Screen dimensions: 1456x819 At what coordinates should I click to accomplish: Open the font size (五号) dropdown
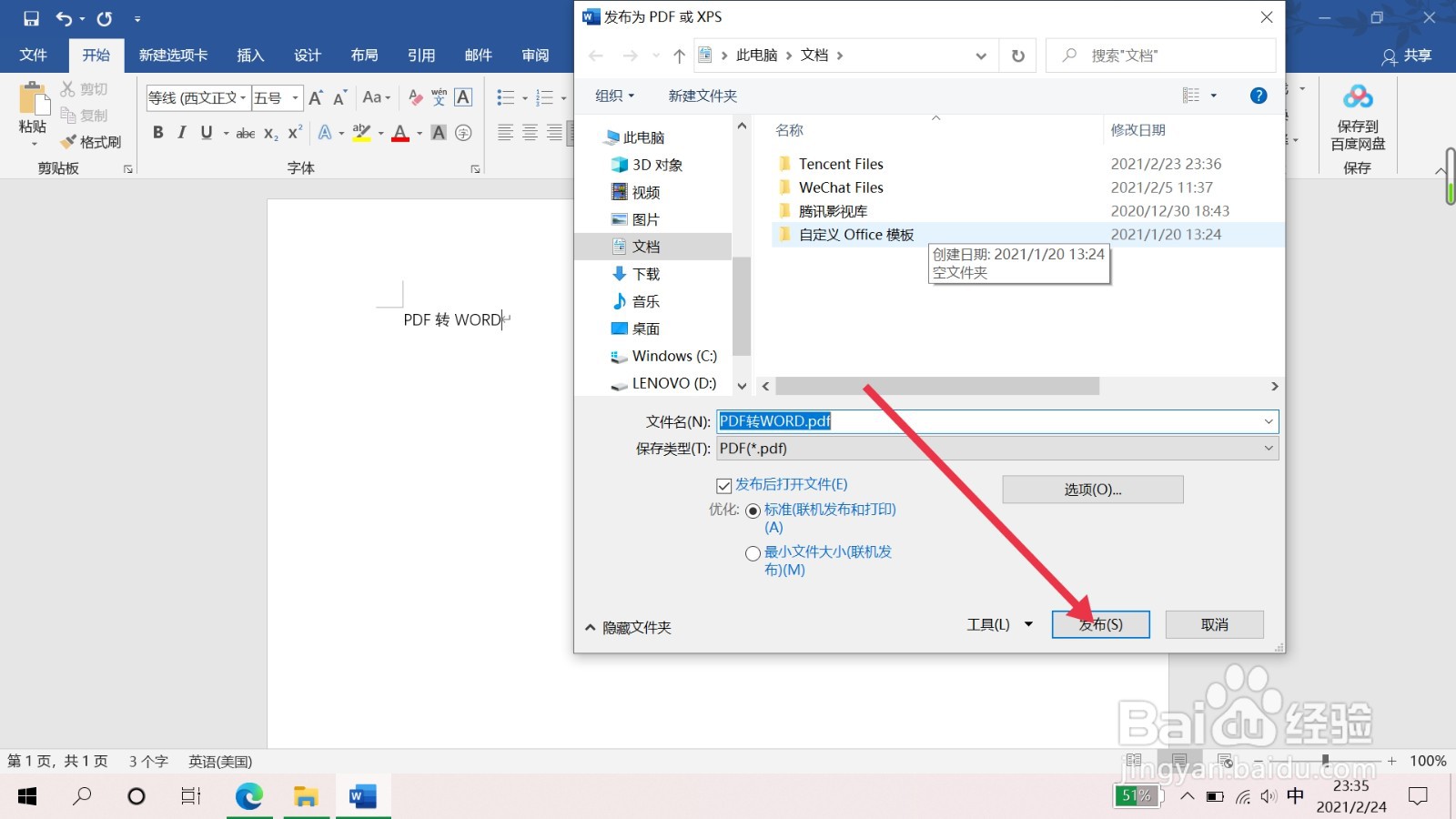295,97
